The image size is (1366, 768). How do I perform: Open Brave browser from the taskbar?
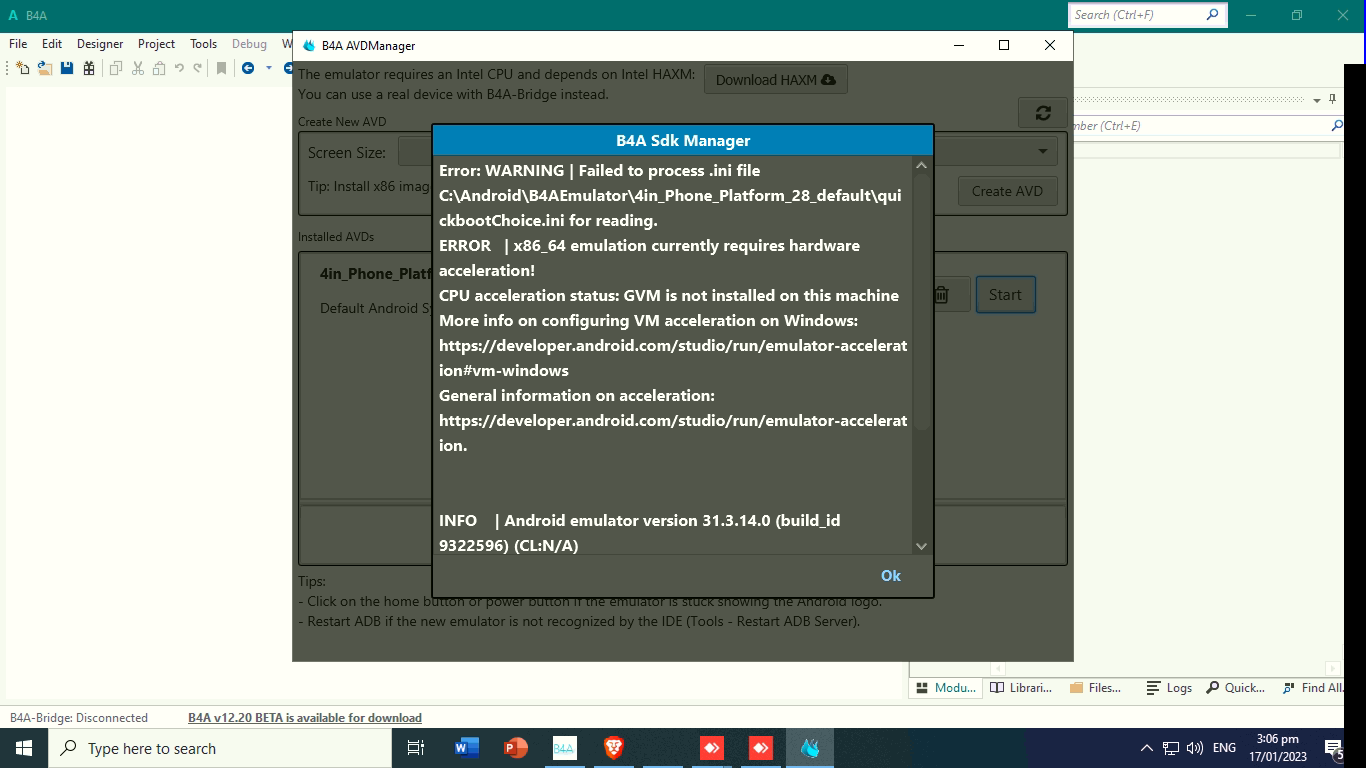pos(613,748)
